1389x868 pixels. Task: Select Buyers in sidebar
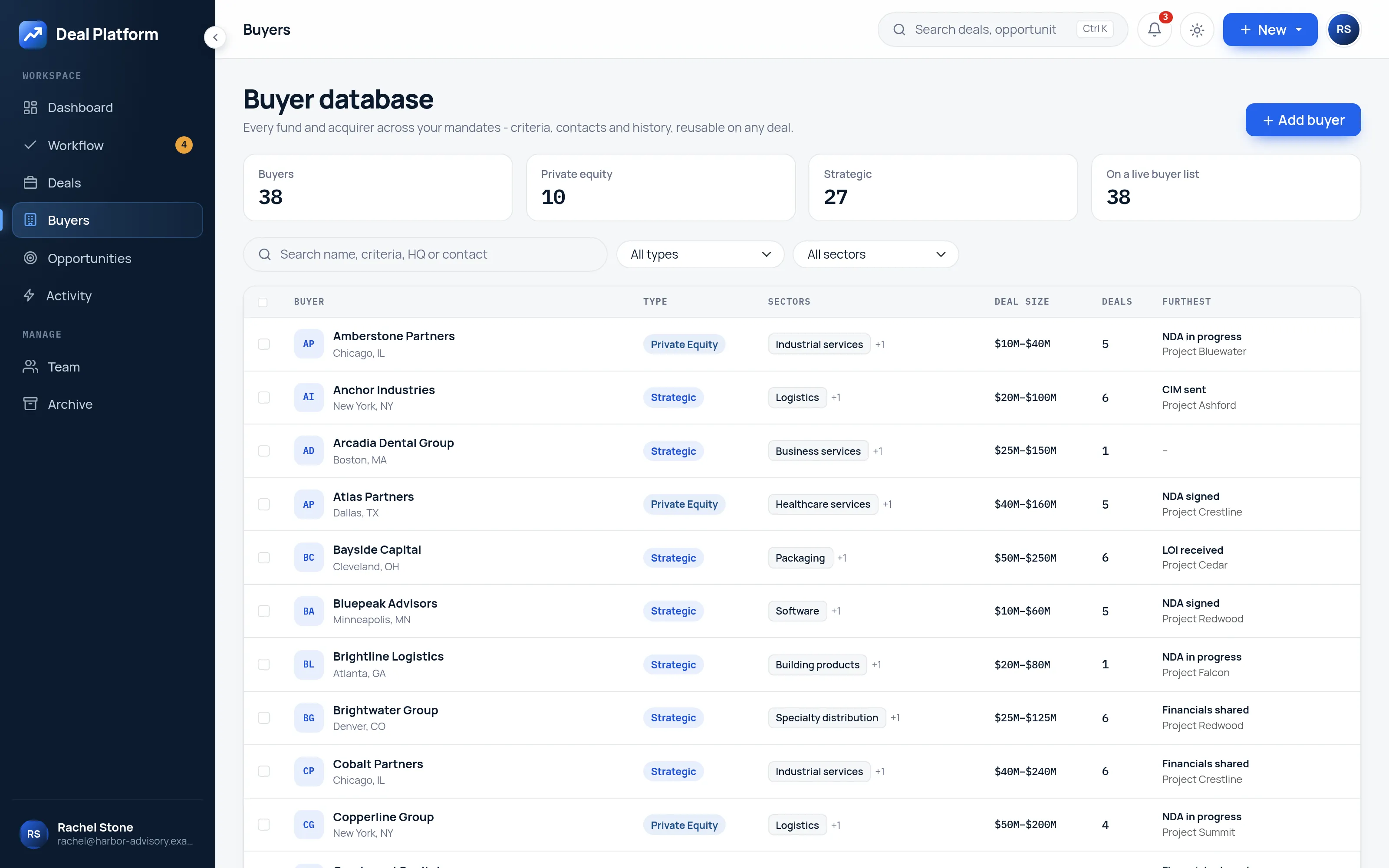tap(107, 220)
